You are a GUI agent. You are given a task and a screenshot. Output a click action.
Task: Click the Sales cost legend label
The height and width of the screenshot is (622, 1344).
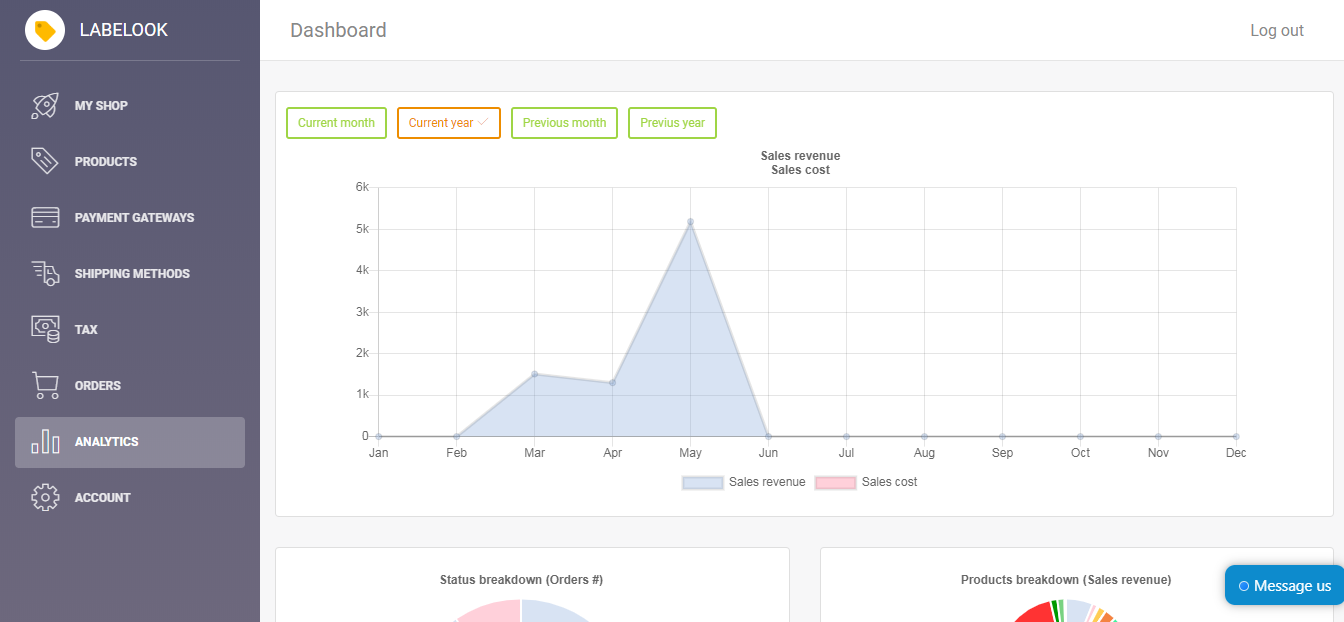point(889,482)
